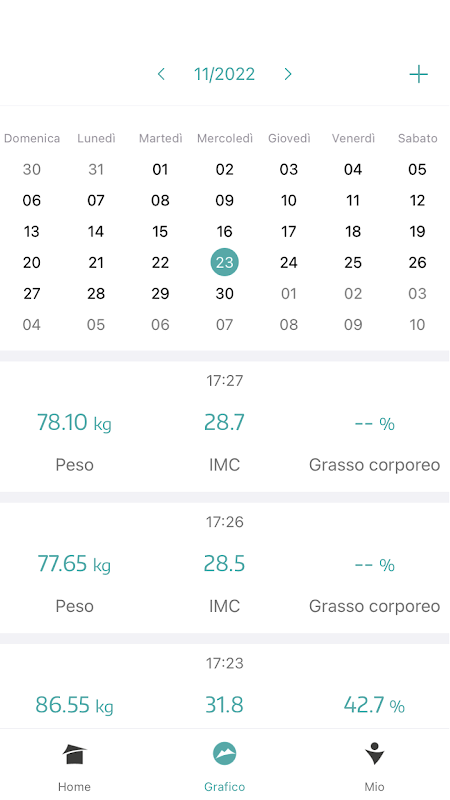Go to the next month with the right chevron
This screenshot has height=800, width=450.
tap(288, 74)
